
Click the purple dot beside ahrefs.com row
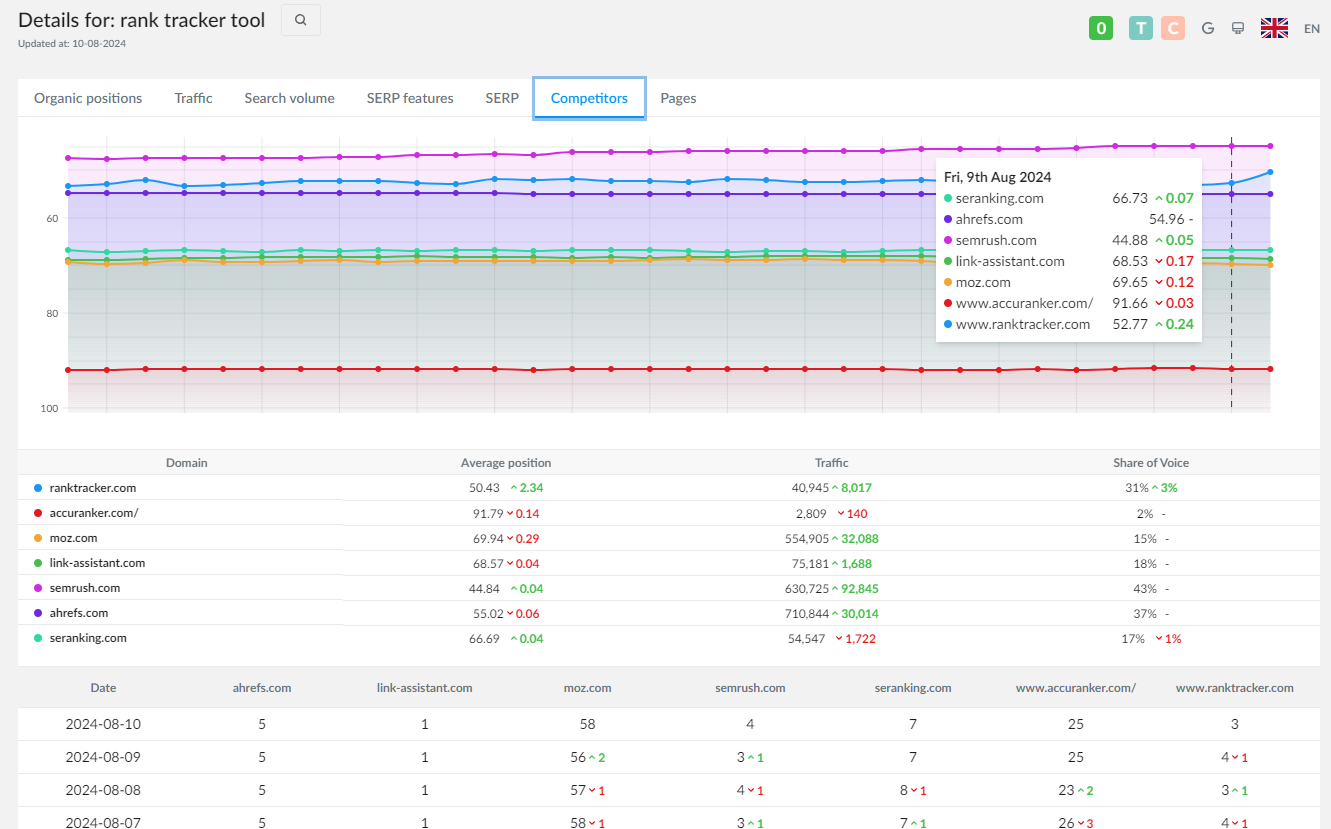[38, 613]
